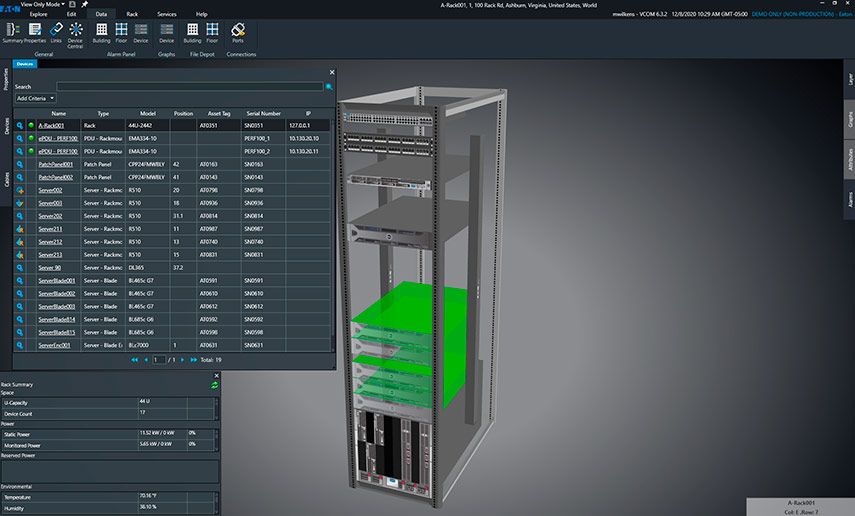Open the ServerBlade815 device link
Screen dimensions: 855x516
coord(57,332)
